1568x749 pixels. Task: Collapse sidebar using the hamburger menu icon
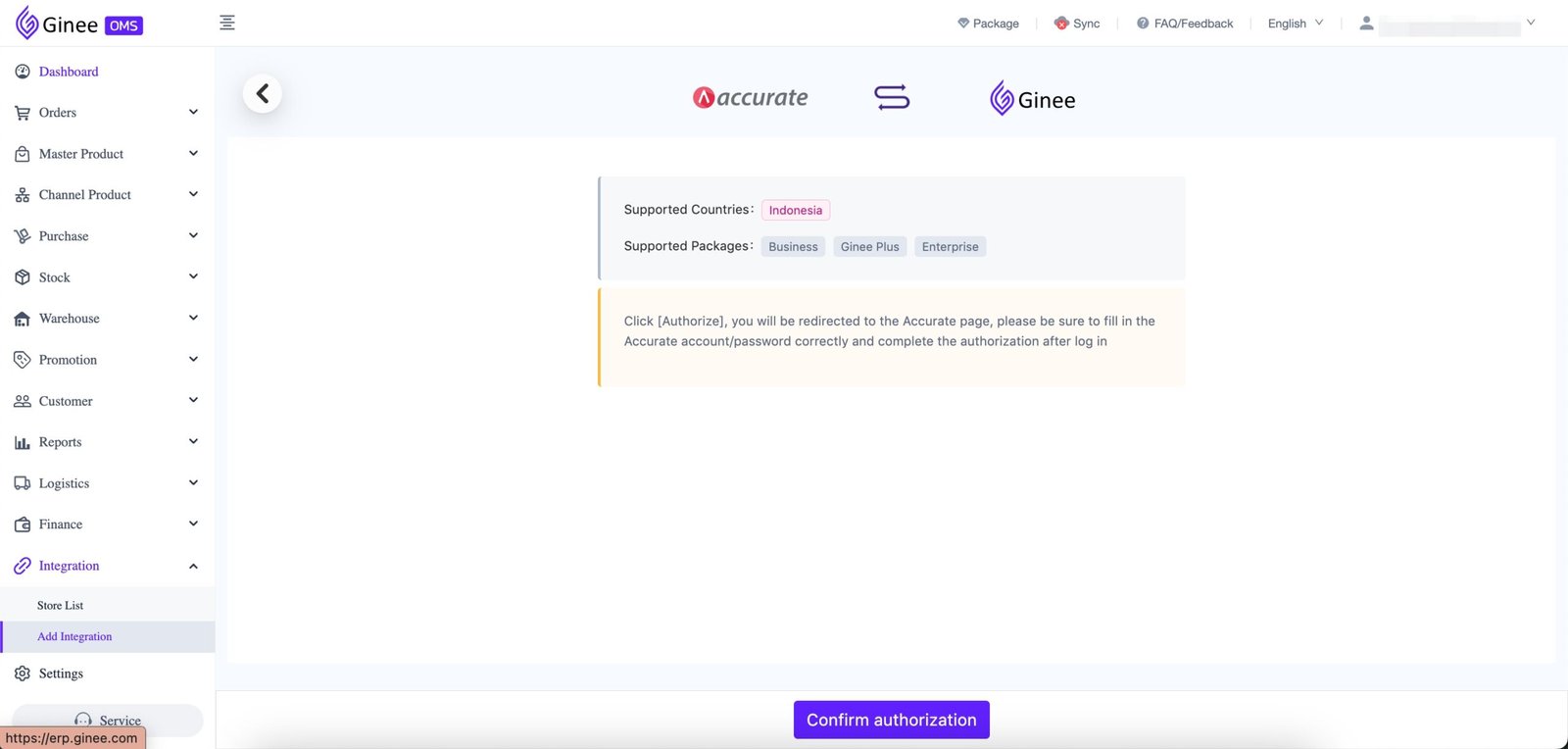point(227,23)
